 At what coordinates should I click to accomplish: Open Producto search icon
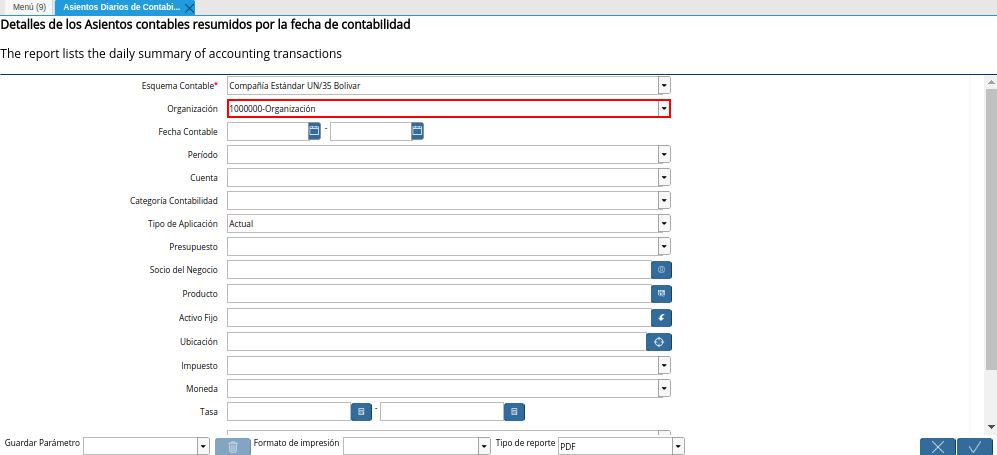click(x=661, y=294)
